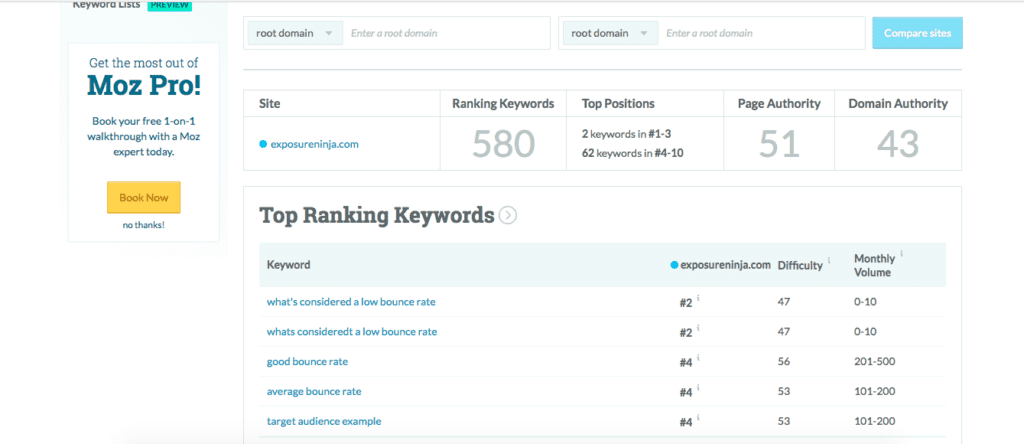
Task: Click info icon in "target audience example" row
Action: pos(698,417)
